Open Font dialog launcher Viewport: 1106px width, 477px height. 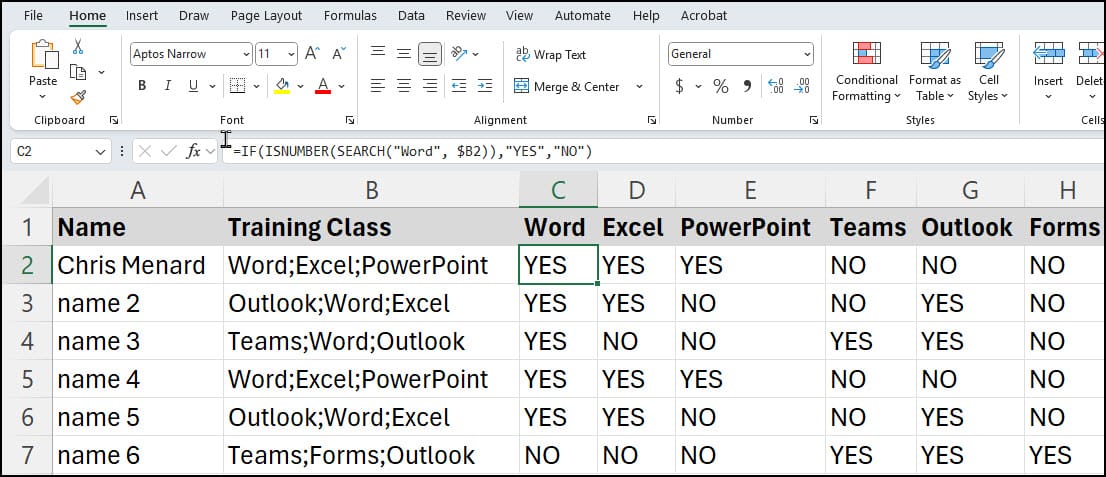(x=349, y=121)
